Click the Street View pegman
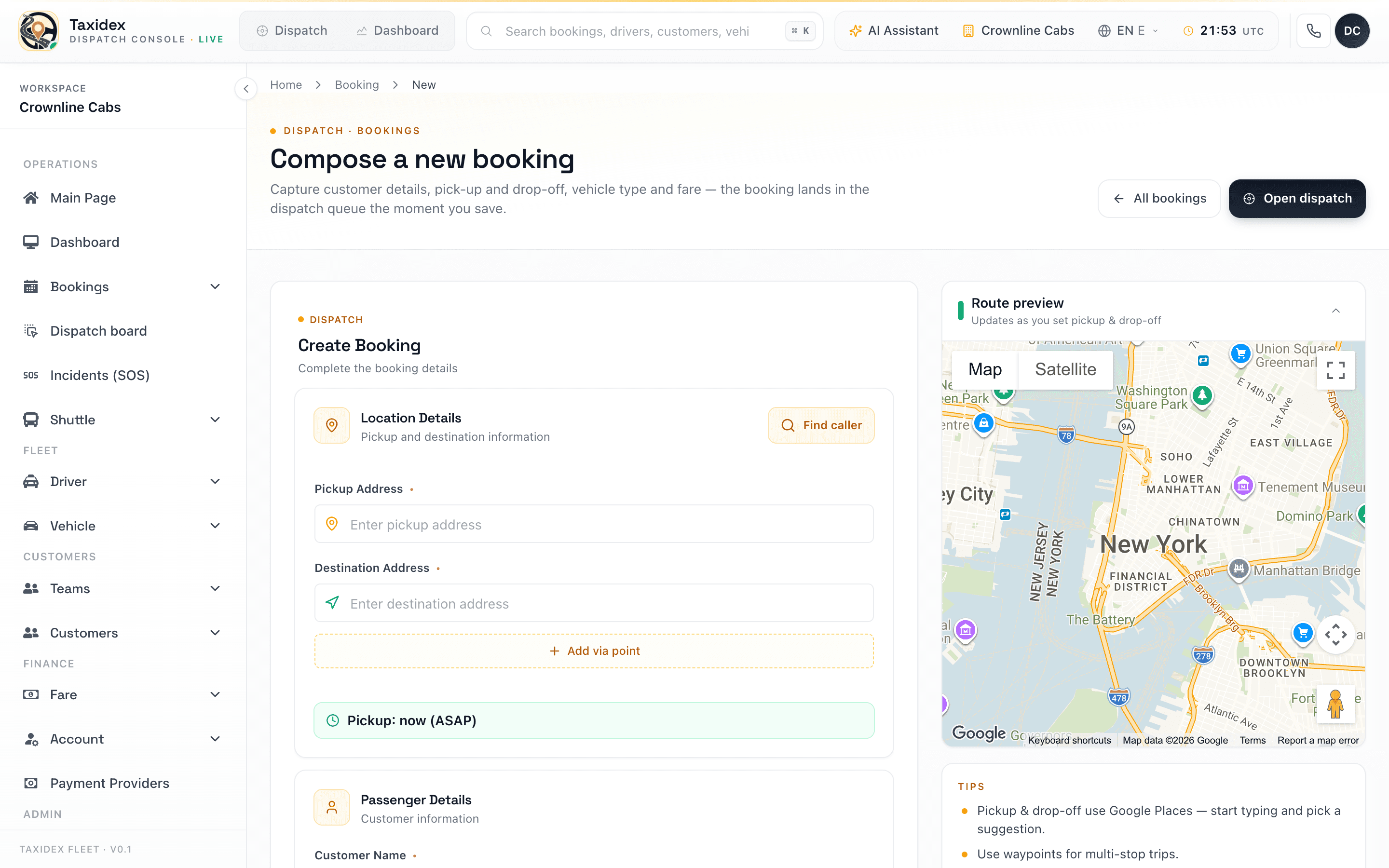 (1335, 704)
